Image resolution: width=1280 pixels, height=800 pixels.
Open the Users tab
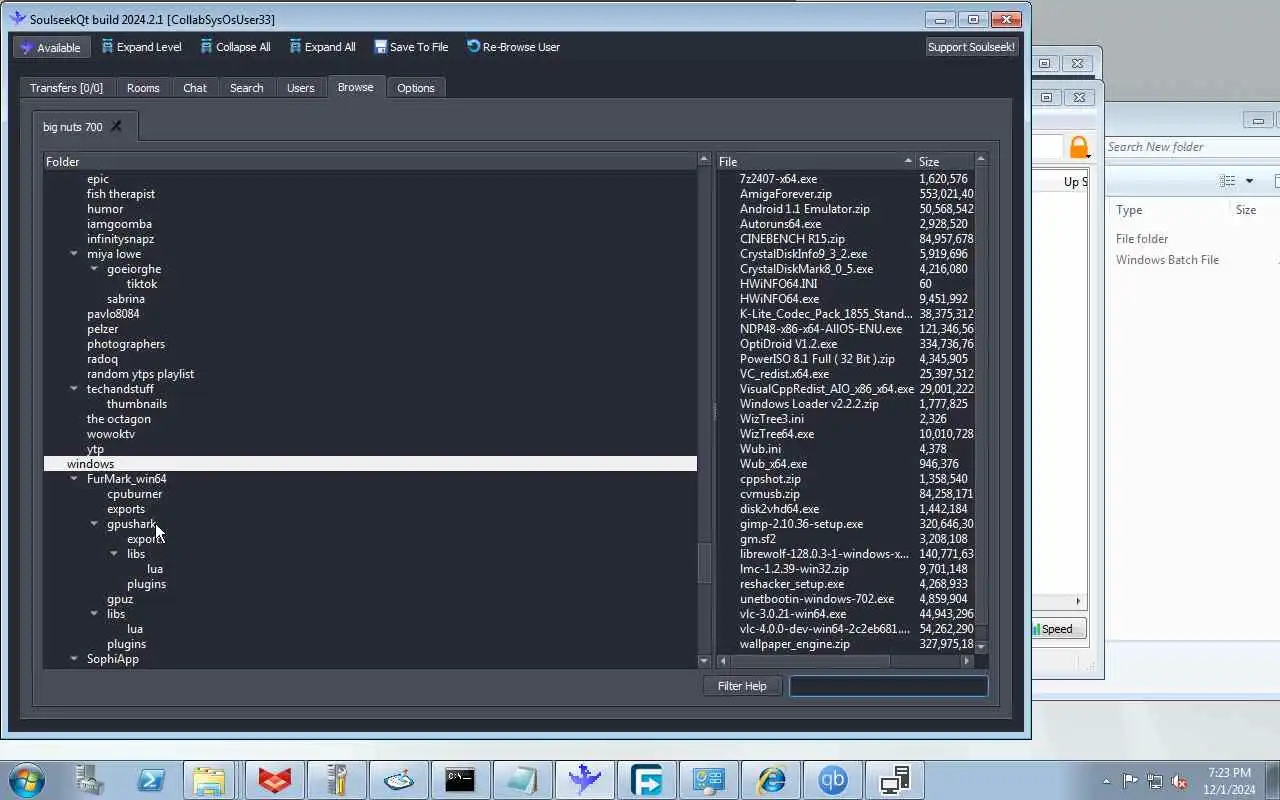point(301,88)
